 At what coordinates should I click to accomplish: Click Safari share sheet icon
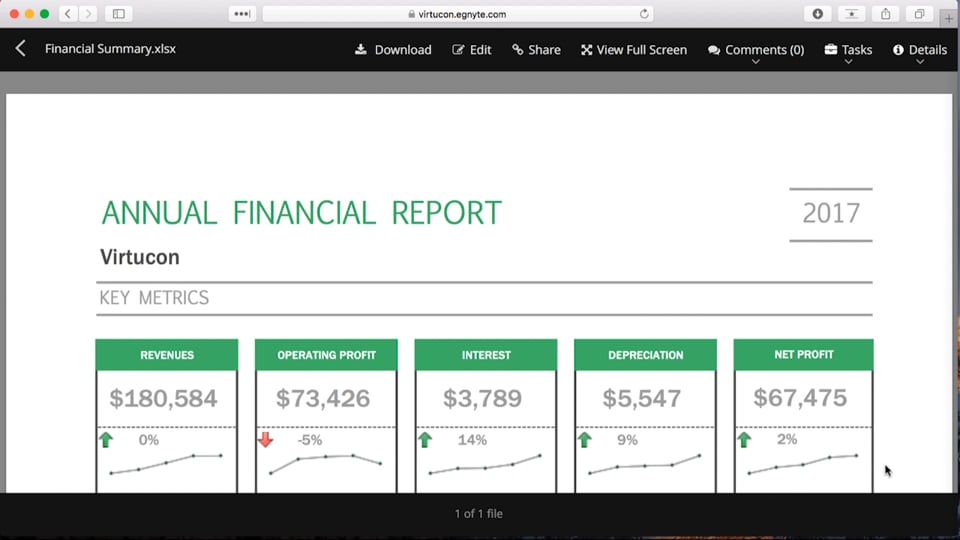click(885, 14)
